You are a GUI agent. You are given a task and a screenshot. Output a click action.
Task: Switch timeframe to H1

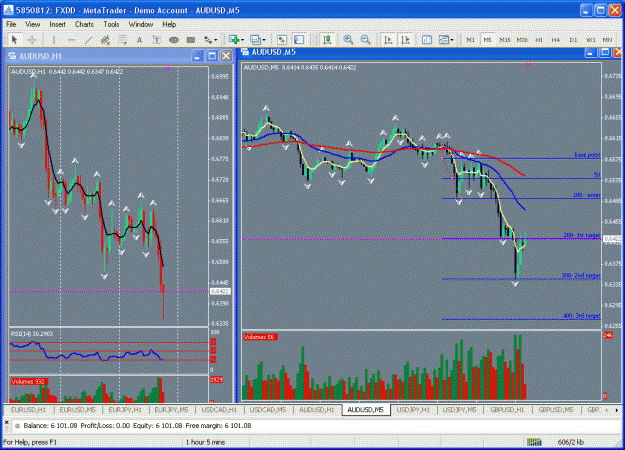coord(539,40)
